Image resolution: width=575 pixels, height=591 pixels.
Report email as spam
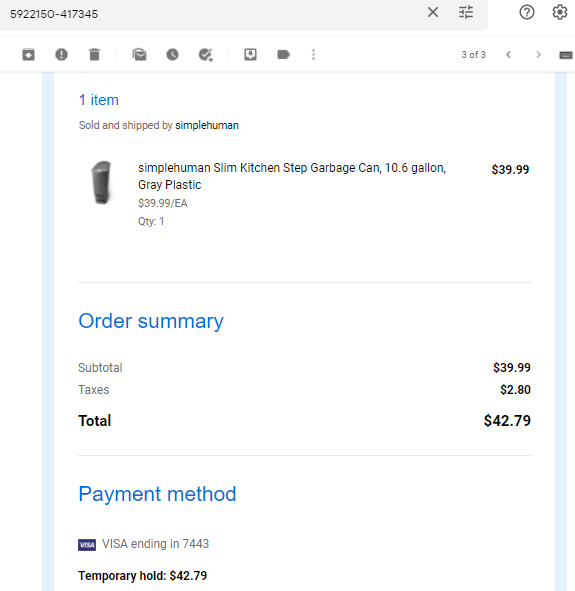pyautogui.click(x=61, y=55)
